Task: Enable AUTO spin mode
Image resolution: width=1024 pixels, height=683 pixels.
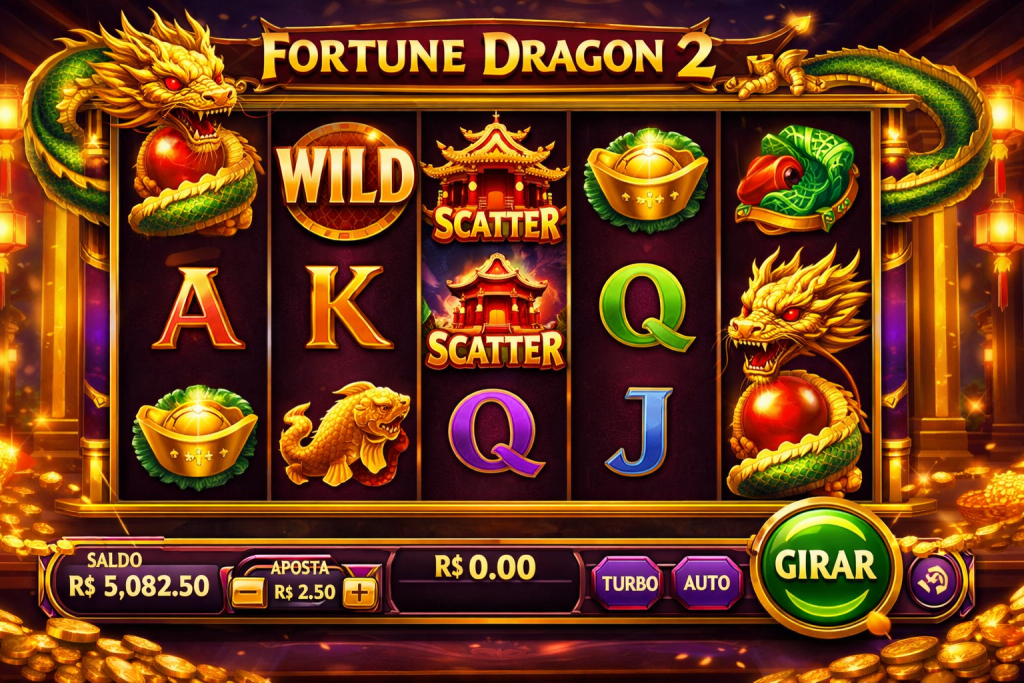Action: coord(707,582)
